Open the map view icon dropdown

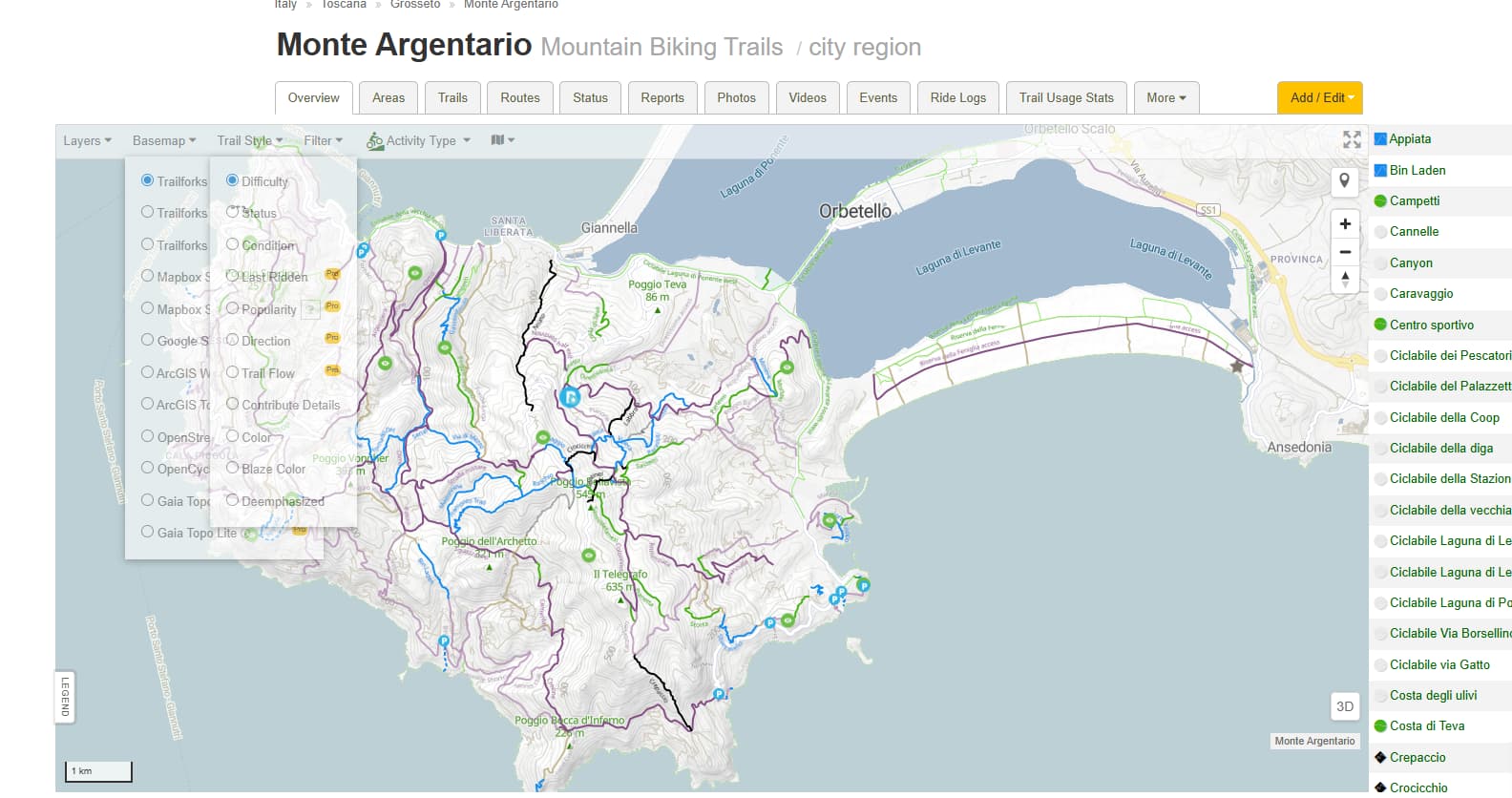[502, 140]
